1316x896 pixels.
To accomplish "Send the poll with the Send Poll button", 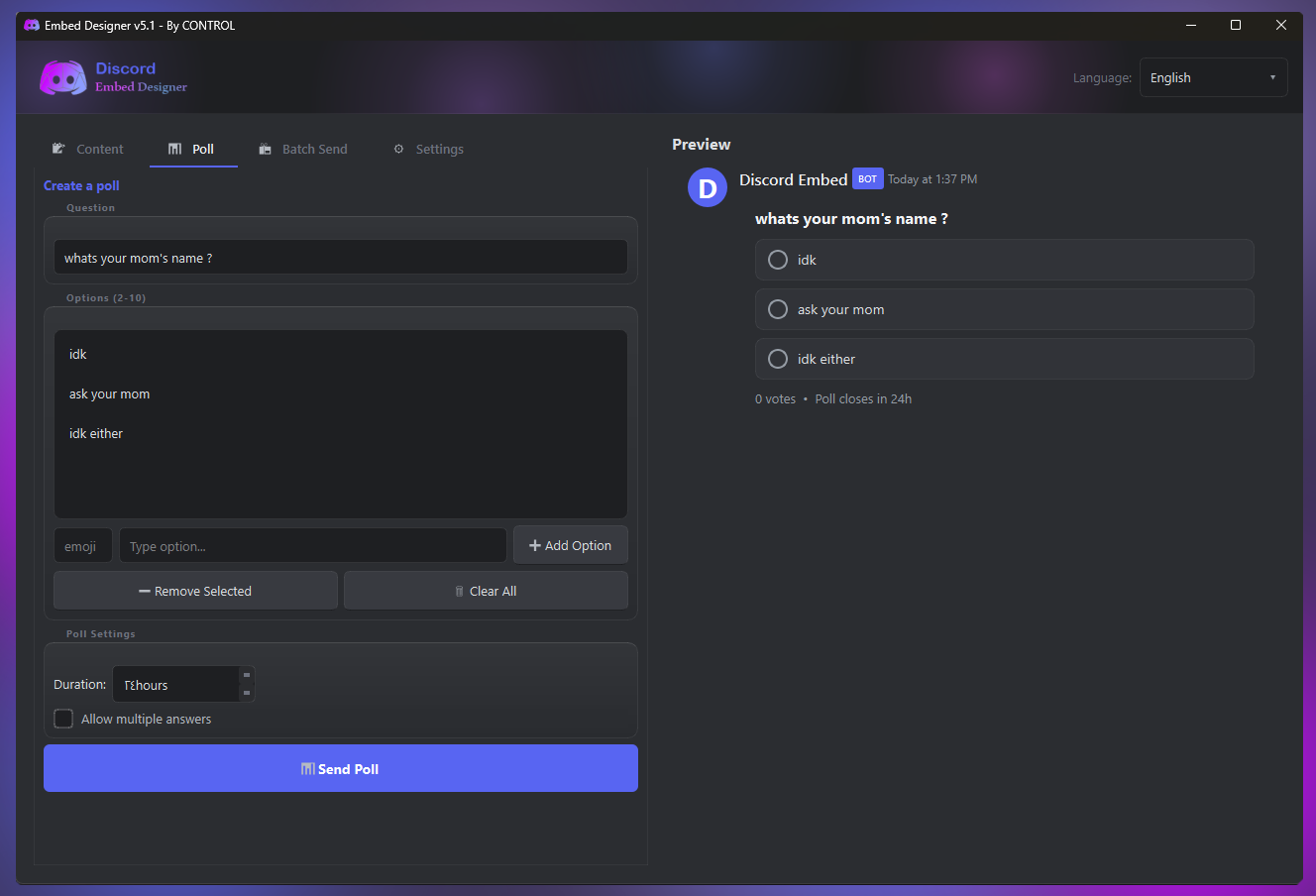I will pos(341,768).
